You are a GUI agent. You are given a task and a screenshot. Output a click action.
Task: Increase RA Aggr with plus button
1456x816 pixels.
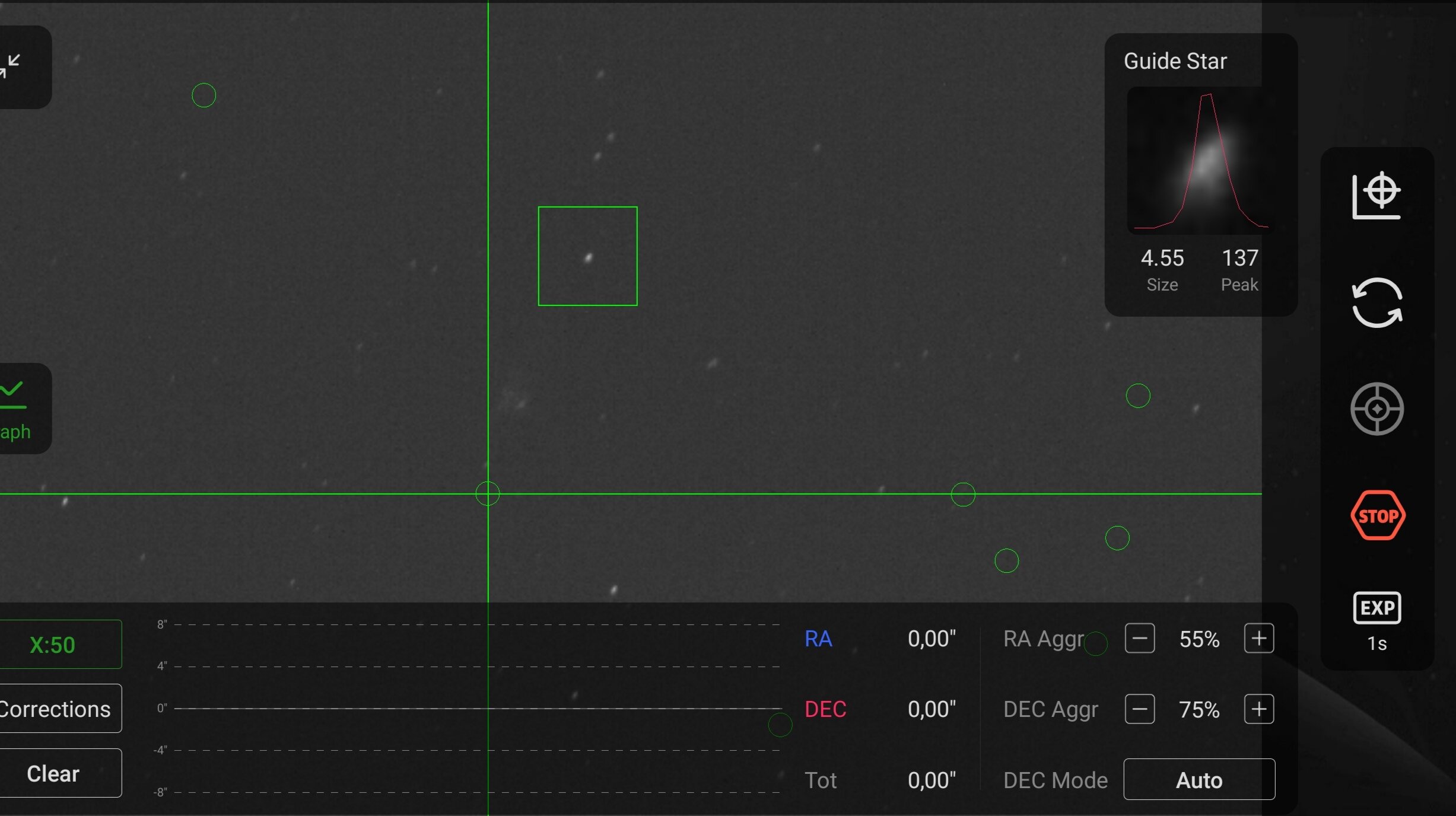pyautogui.click(x=1258, y=638)
